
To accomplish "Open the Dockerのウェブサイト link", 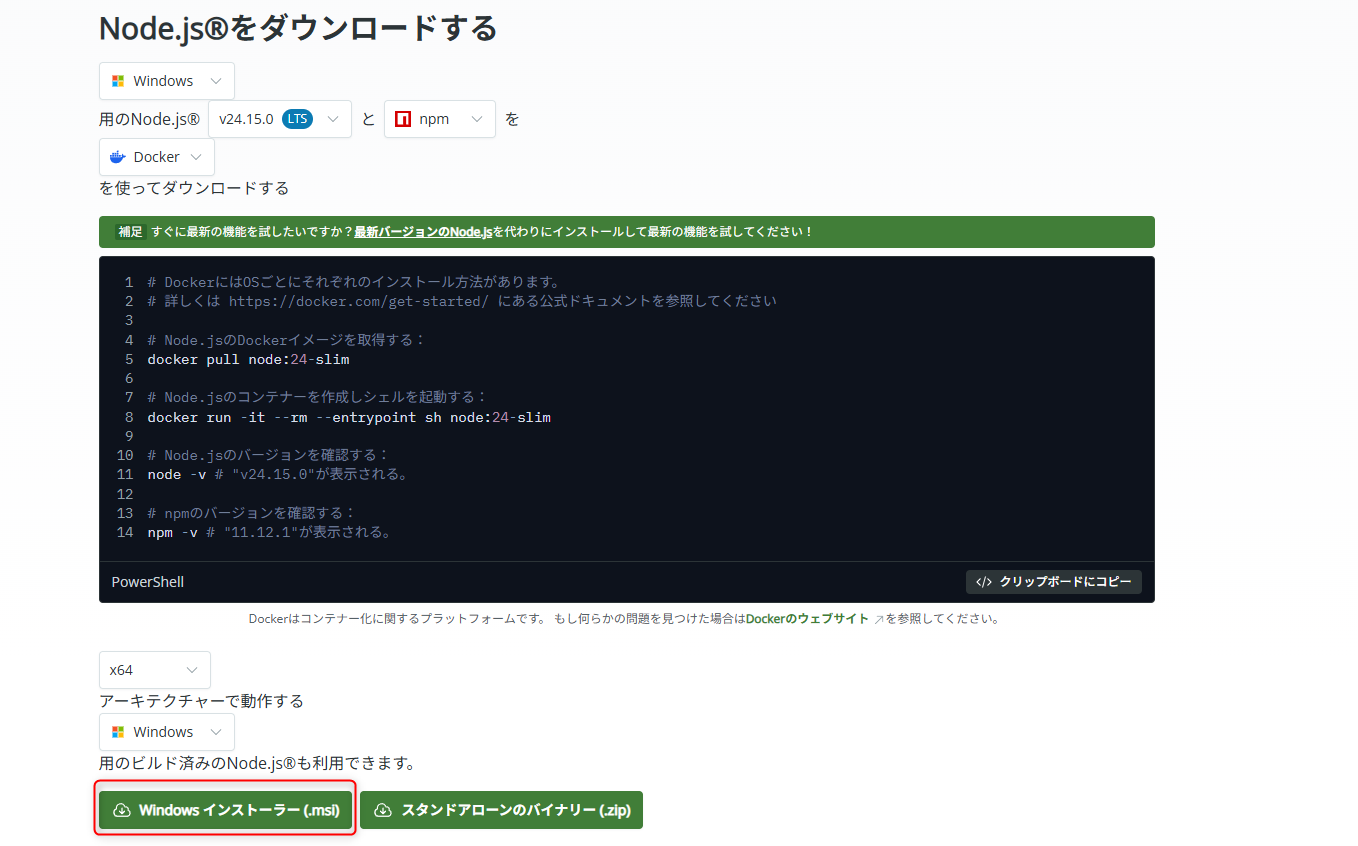I will (807, 619).
